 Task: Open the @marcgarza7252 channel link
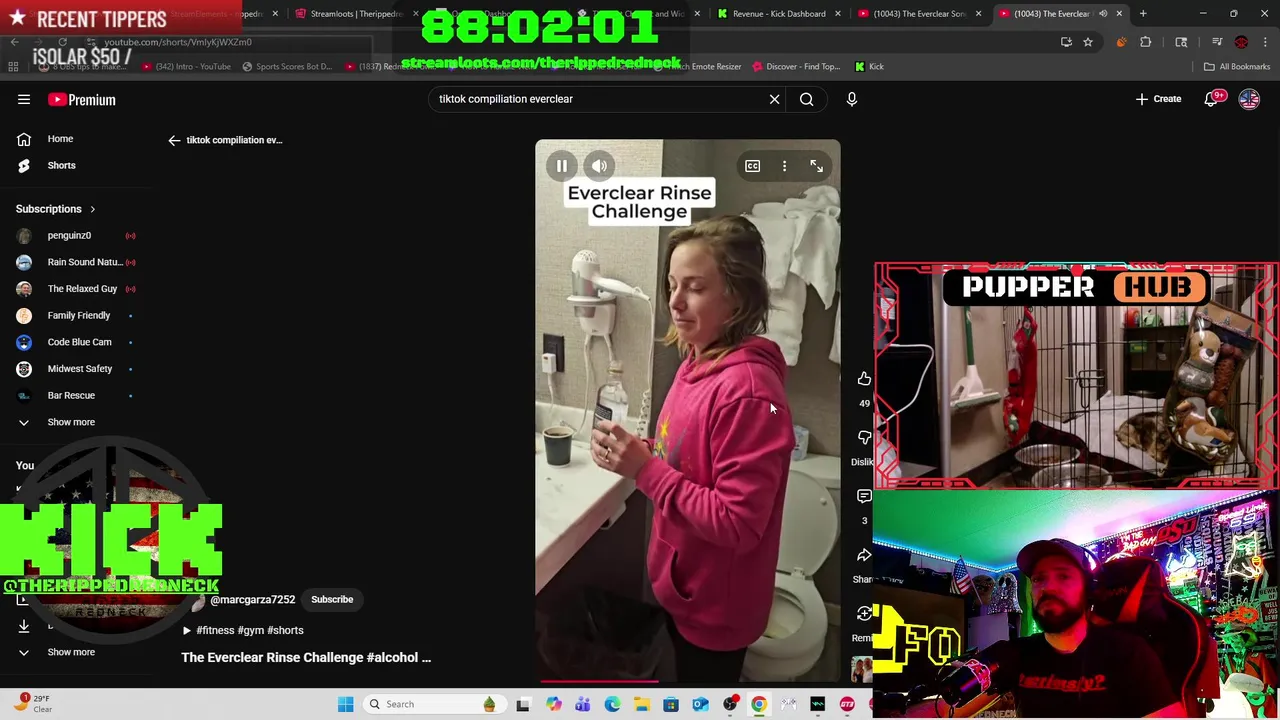pos(252,600)
